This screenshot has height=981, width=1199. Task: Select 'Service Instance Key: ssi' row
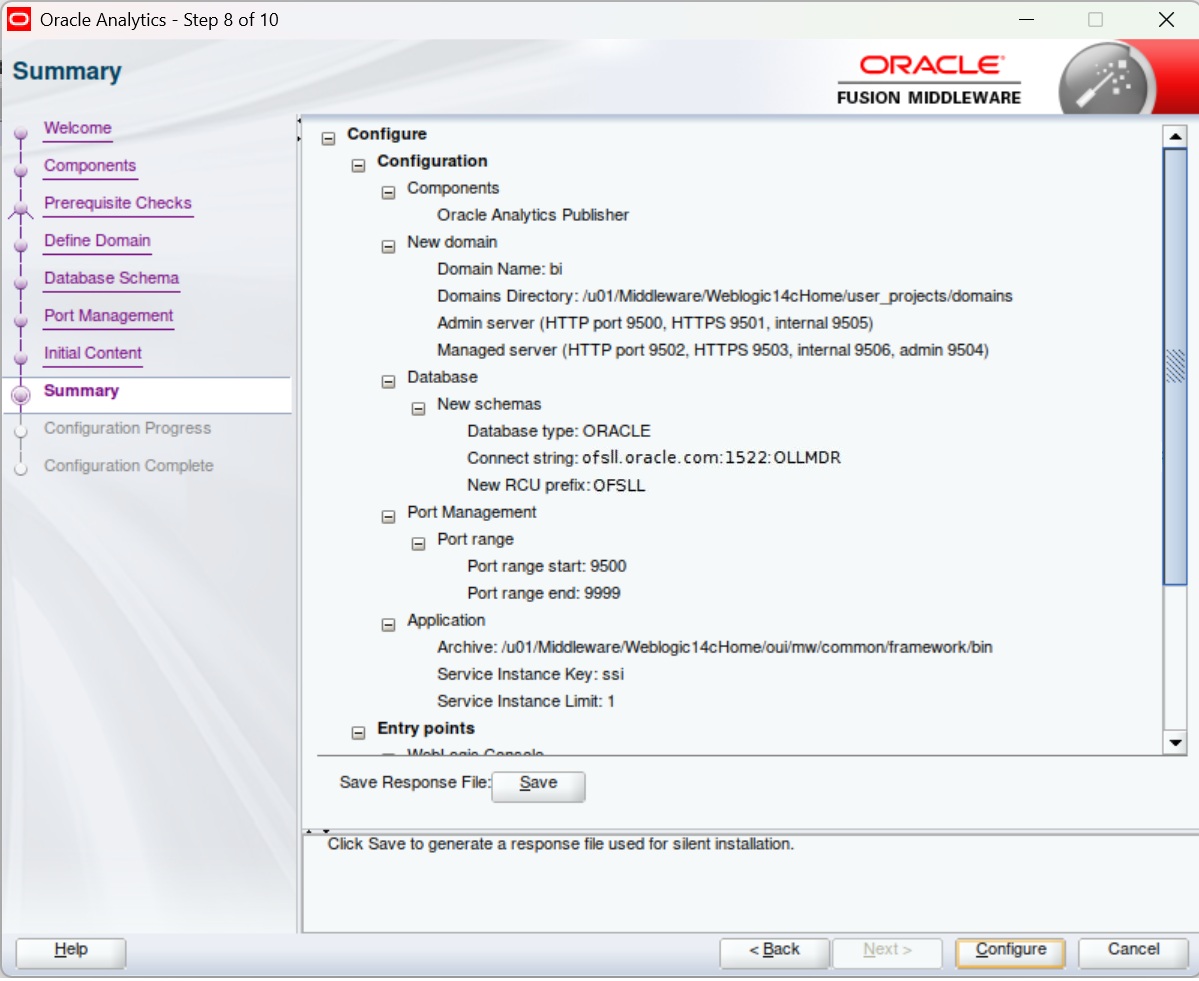(530, 674)
